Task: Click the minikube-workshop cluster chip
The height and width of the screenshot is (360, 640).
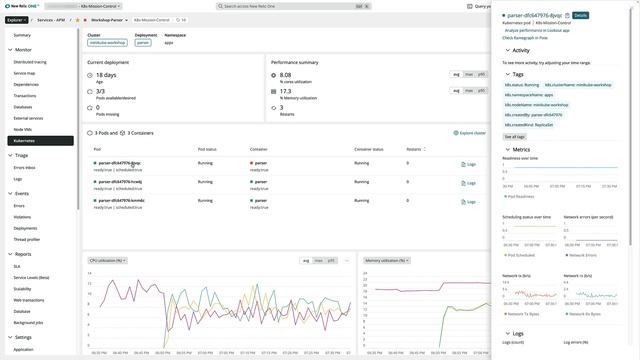Action: (x=107, y=43)
